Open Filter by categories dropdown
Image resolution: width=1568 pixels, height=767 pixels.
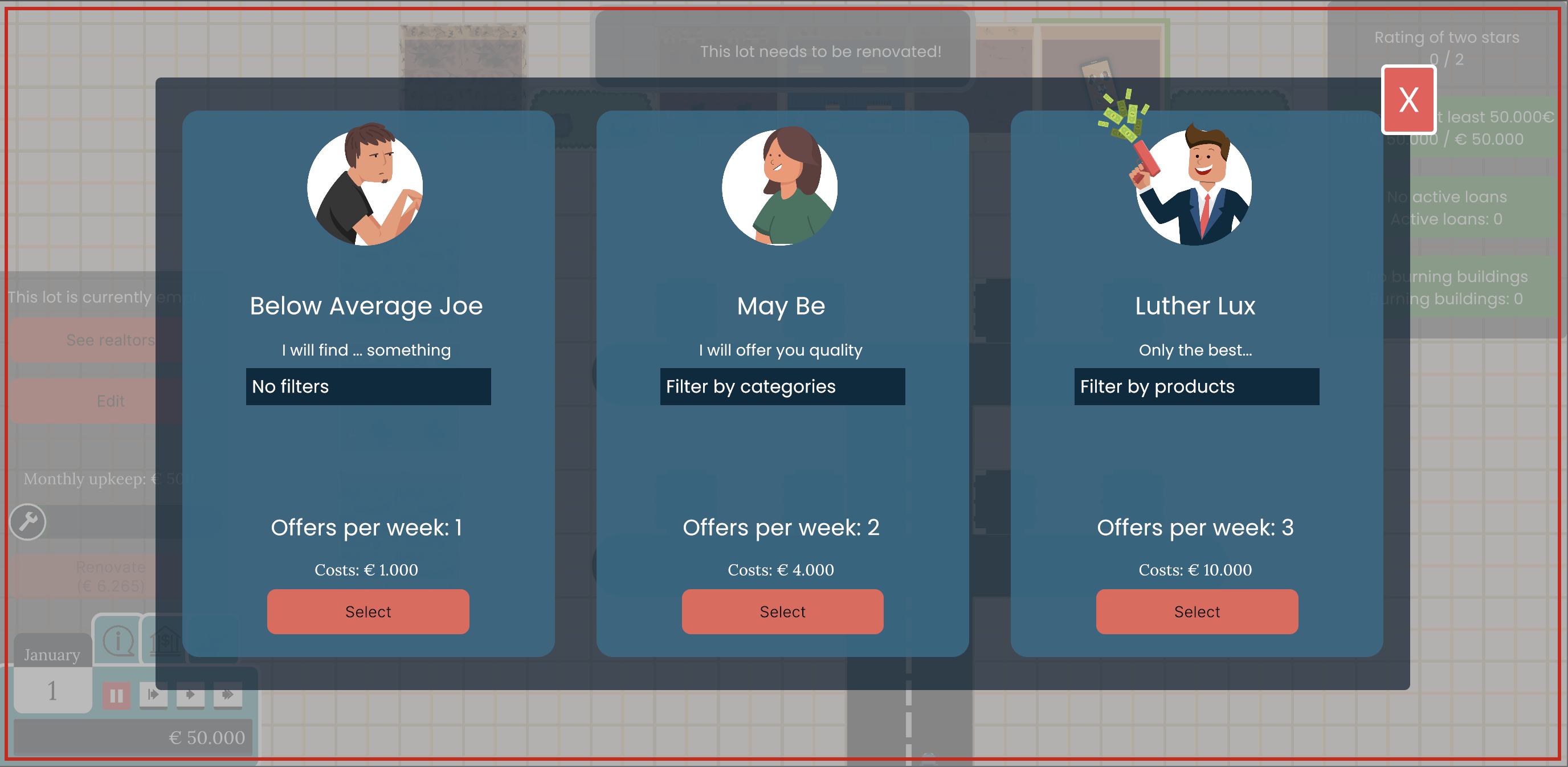click(782, 386)
